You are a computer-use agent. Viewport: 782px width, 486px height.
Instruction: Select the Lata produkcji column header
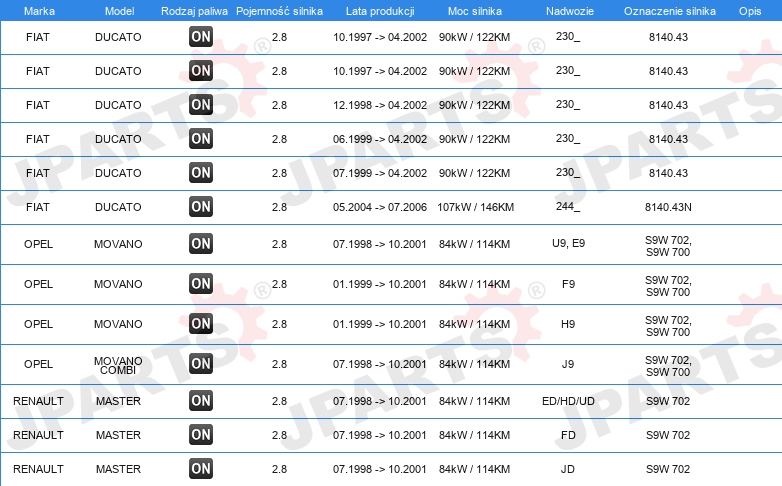coord(380,11)
